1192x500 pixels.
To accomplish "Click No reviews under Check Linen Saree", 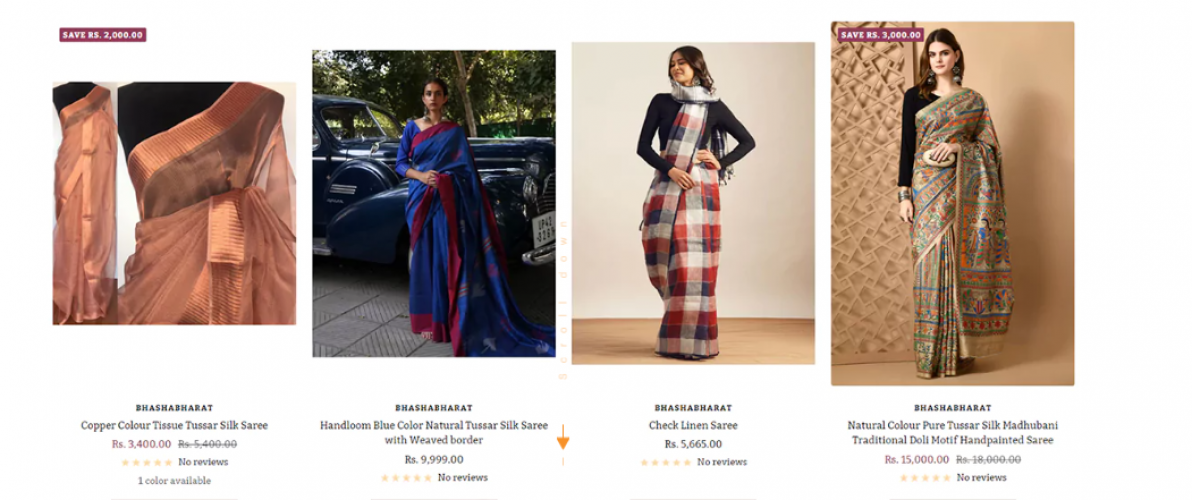I will pos(722,462).
